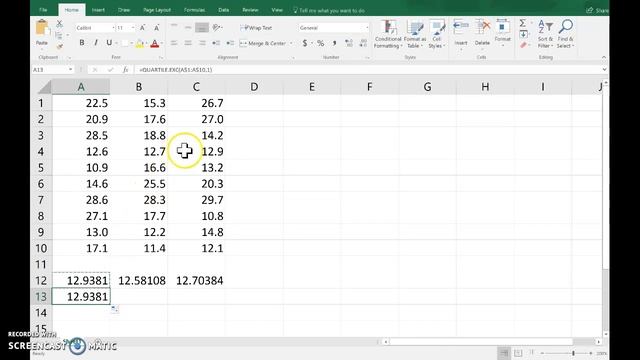Toggle Wrap Text
Screen dimensions: 640x360
256,28
